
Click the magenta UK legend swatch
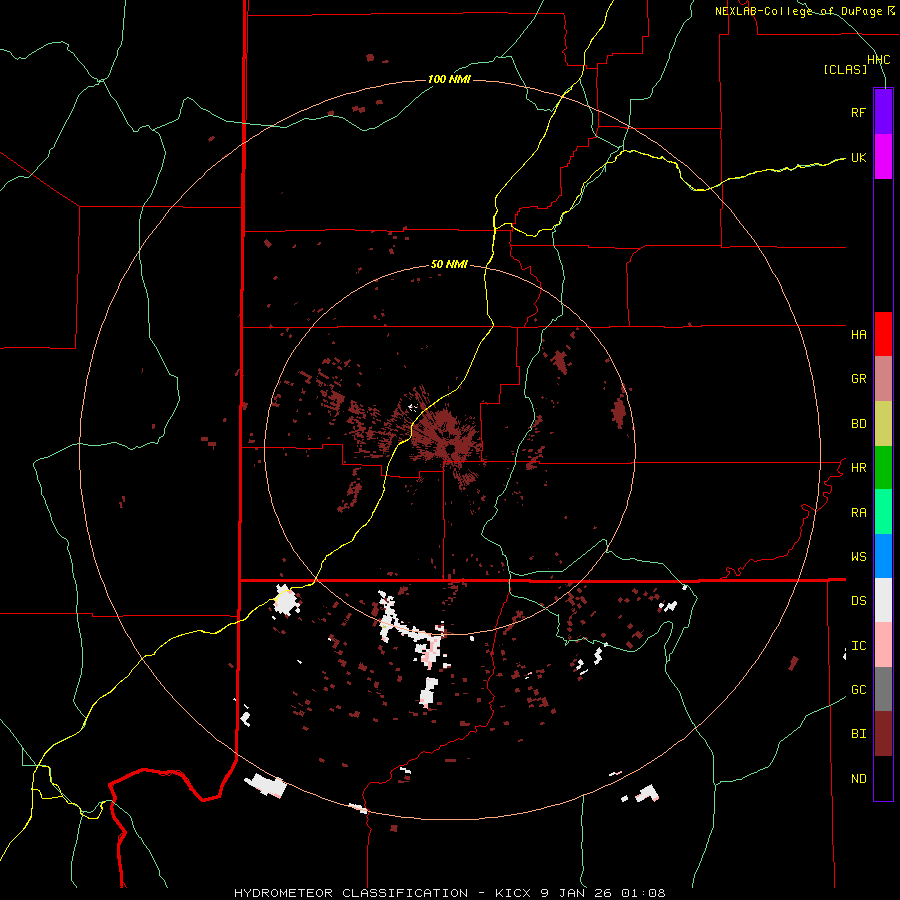883,157
